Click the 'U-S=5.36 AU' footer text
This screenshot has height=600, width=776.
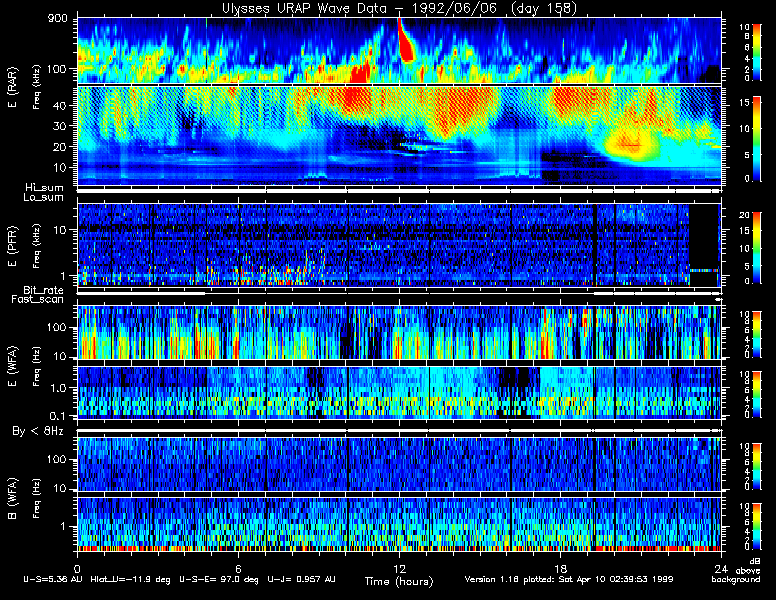[53, 579]
